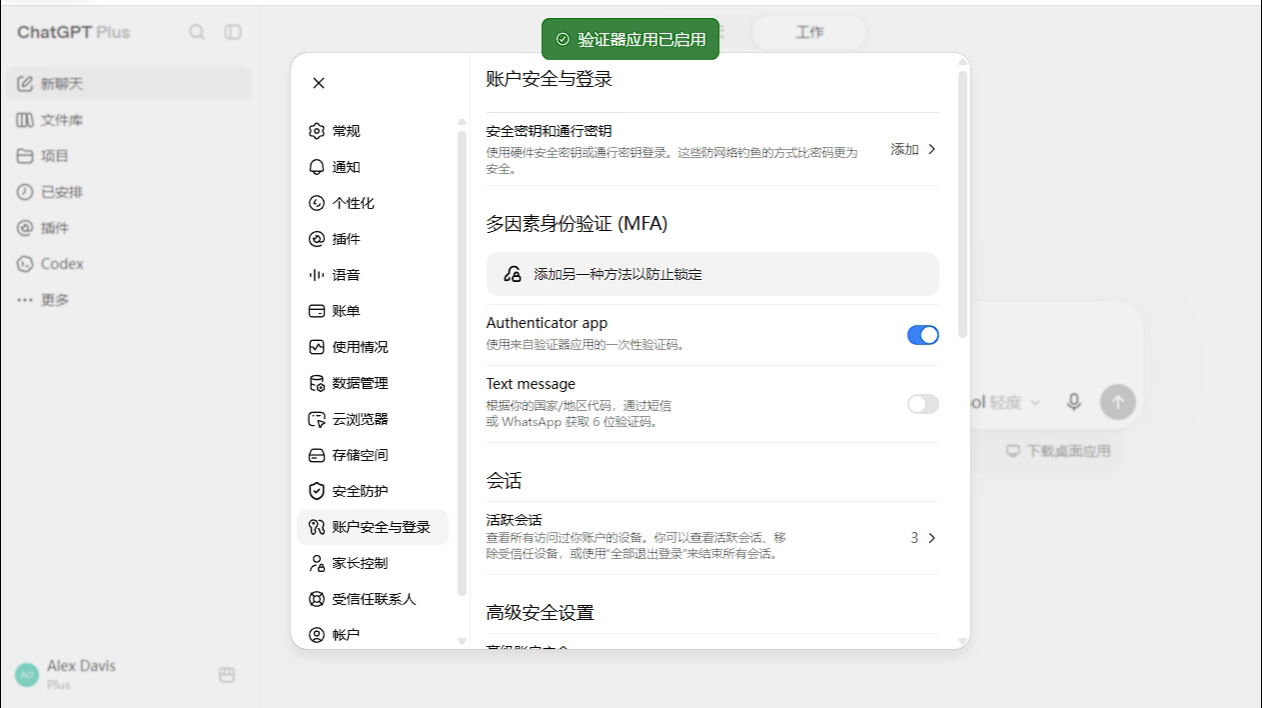Open the 安全防护 settings tab

pyautogui.click(x=372, y=491)
